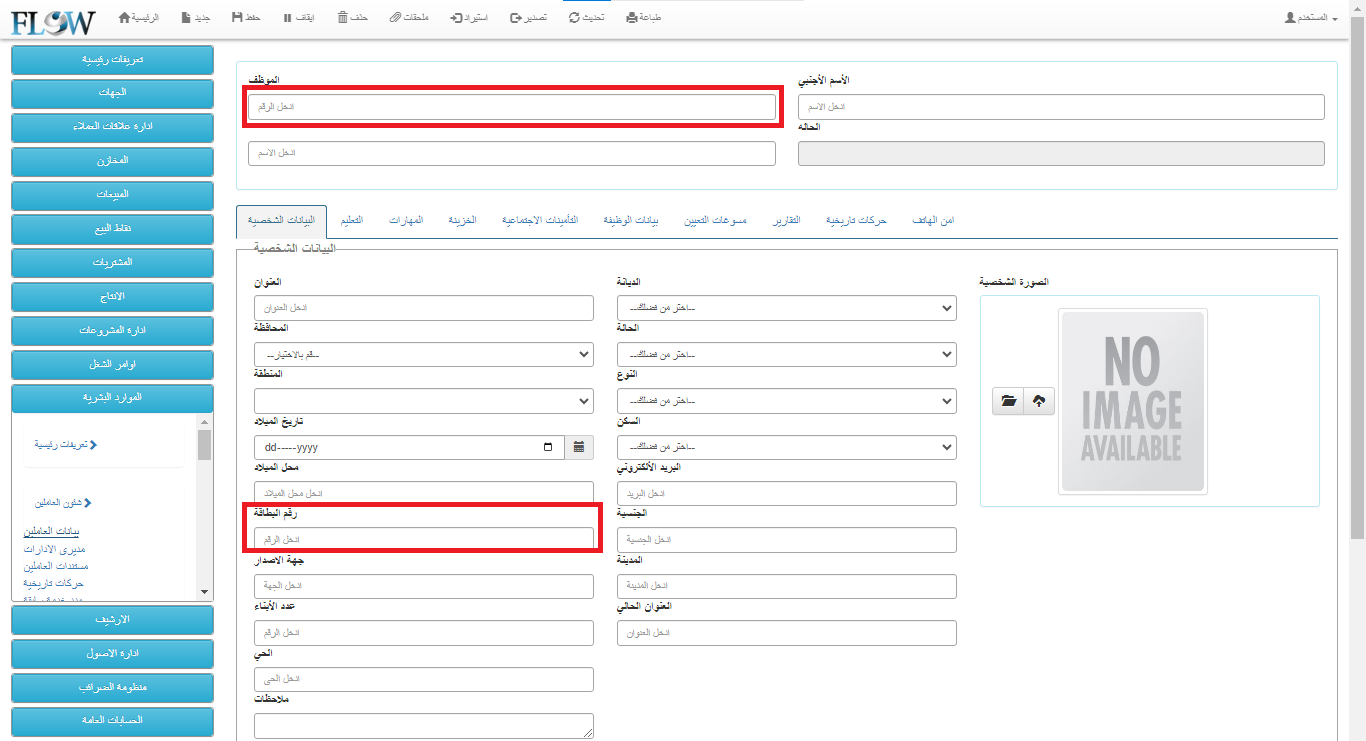This screenshot has height=741, width=1366.
Task: Click the Refresh (تحديث) toolbar icon
Action: (x=574, y=18)
